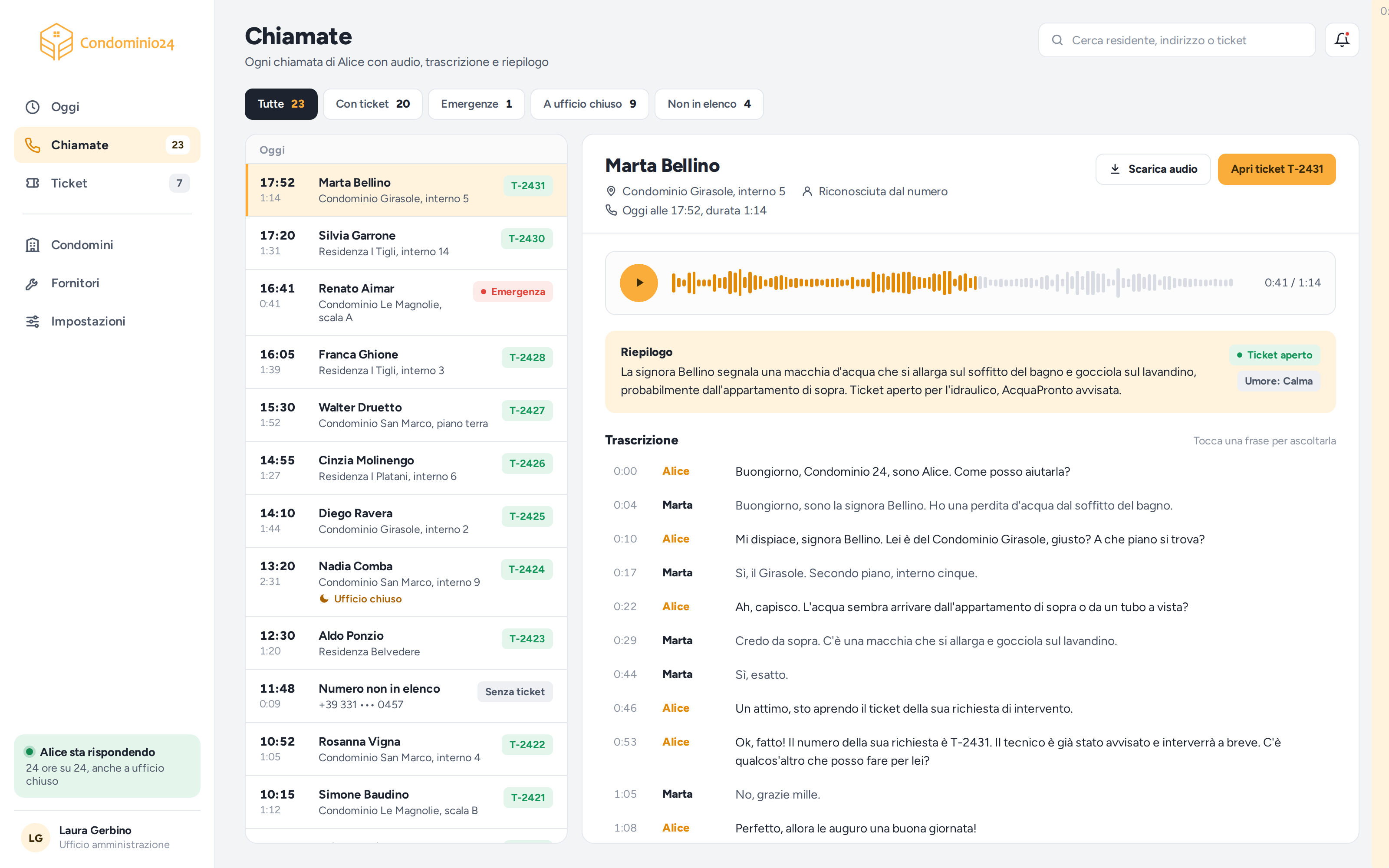Select the Franca Ghione call row
Image resolution: width=1389 pixels, height=868 pixels.
coord(406,362)
